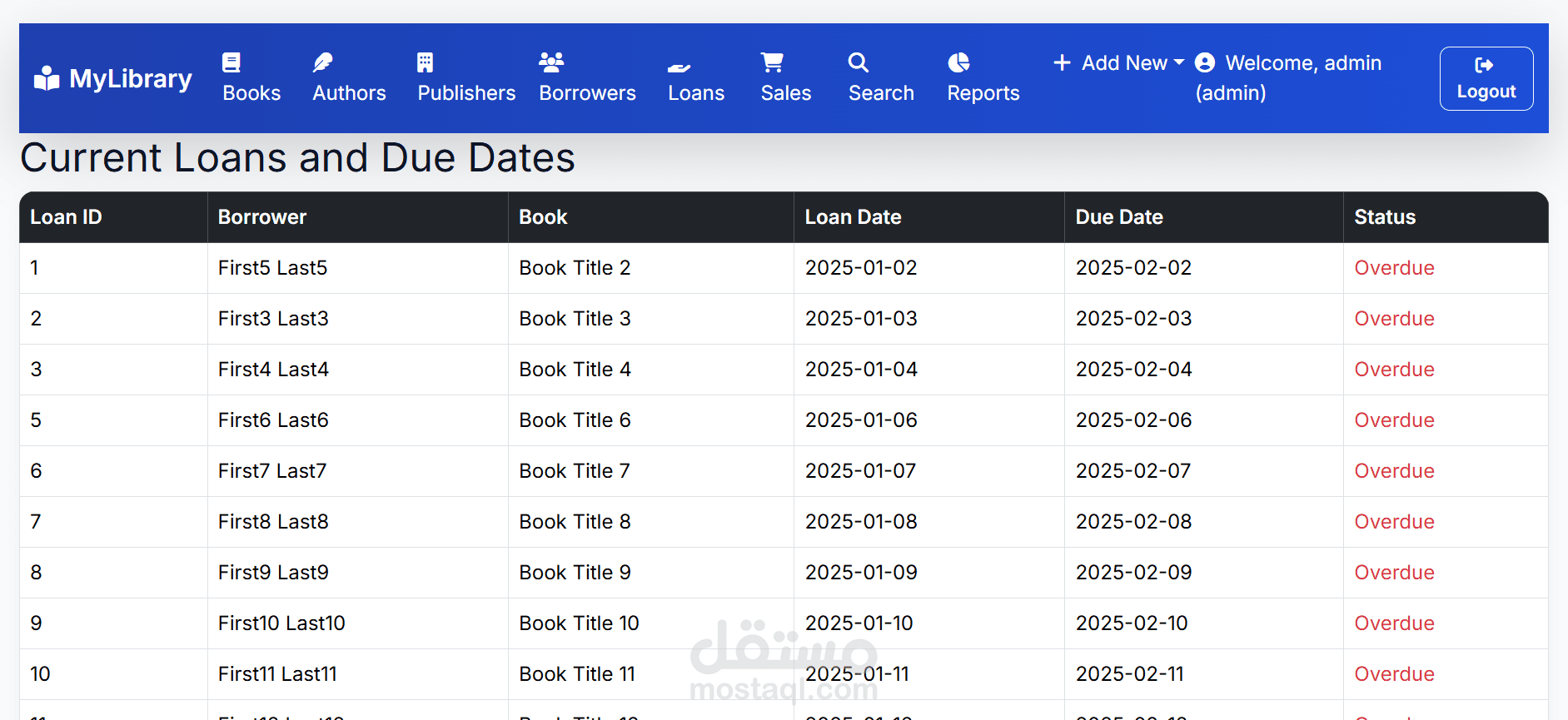1568x720 pixels.
Task: Click the Status column header
Action: [1385, 217]
